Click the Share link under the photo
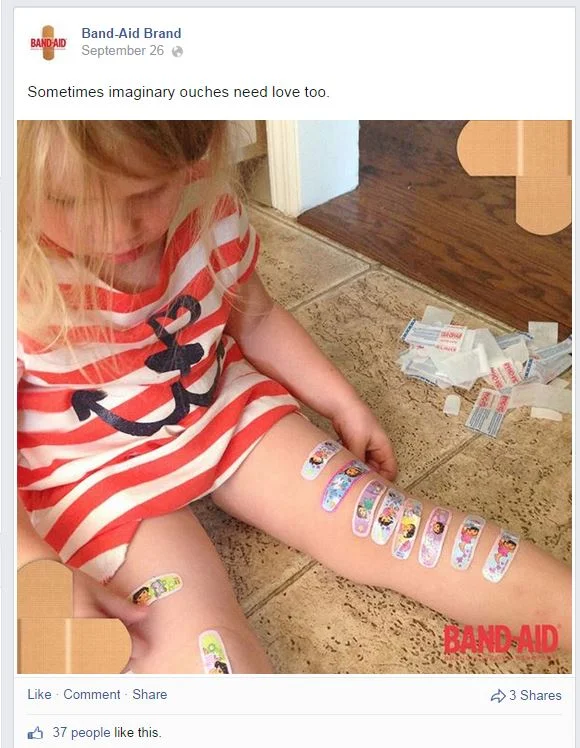 coord(150,695)
